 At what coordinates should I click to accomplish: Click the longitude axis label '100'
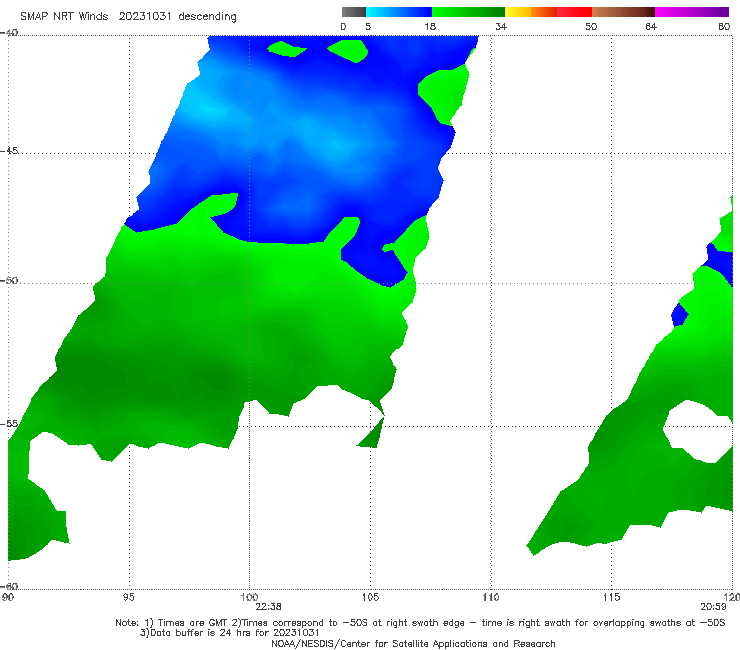point(249,598)
